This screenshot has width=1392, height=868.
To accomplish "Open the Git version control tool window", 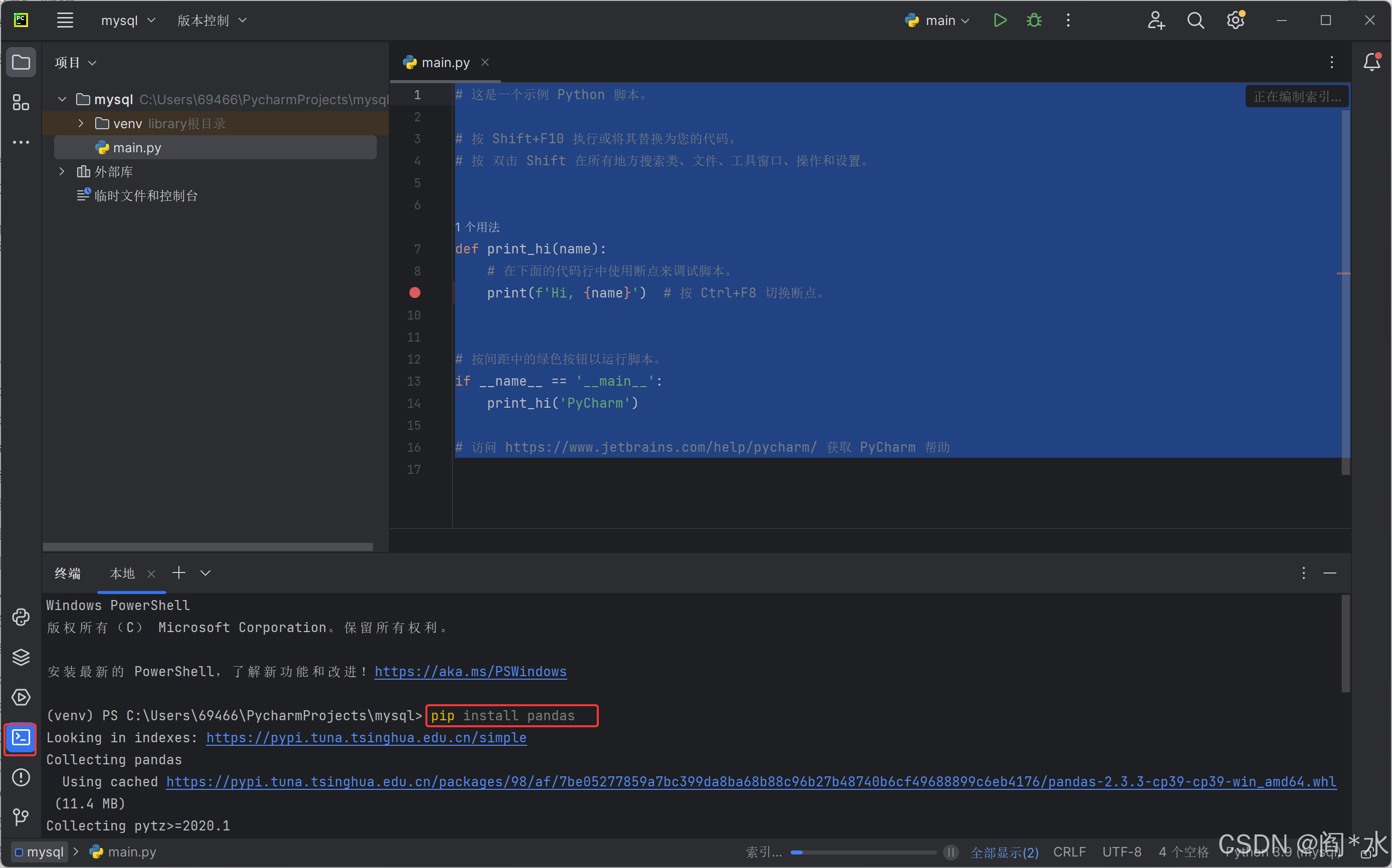I will click(21, 816).
